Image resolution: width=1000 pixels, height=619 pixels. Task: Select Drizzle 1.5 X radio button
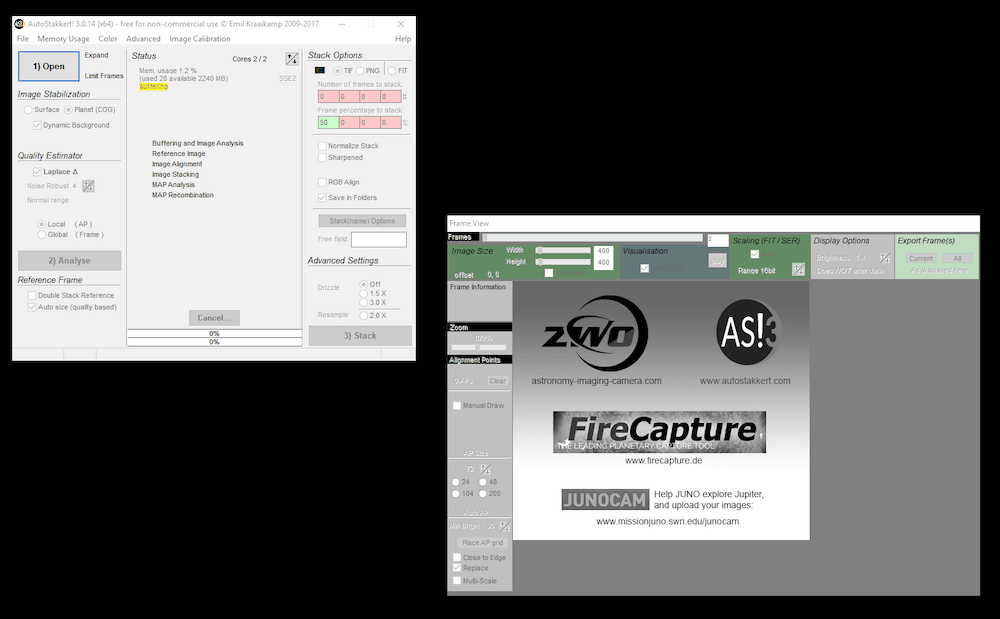point(364,294)
